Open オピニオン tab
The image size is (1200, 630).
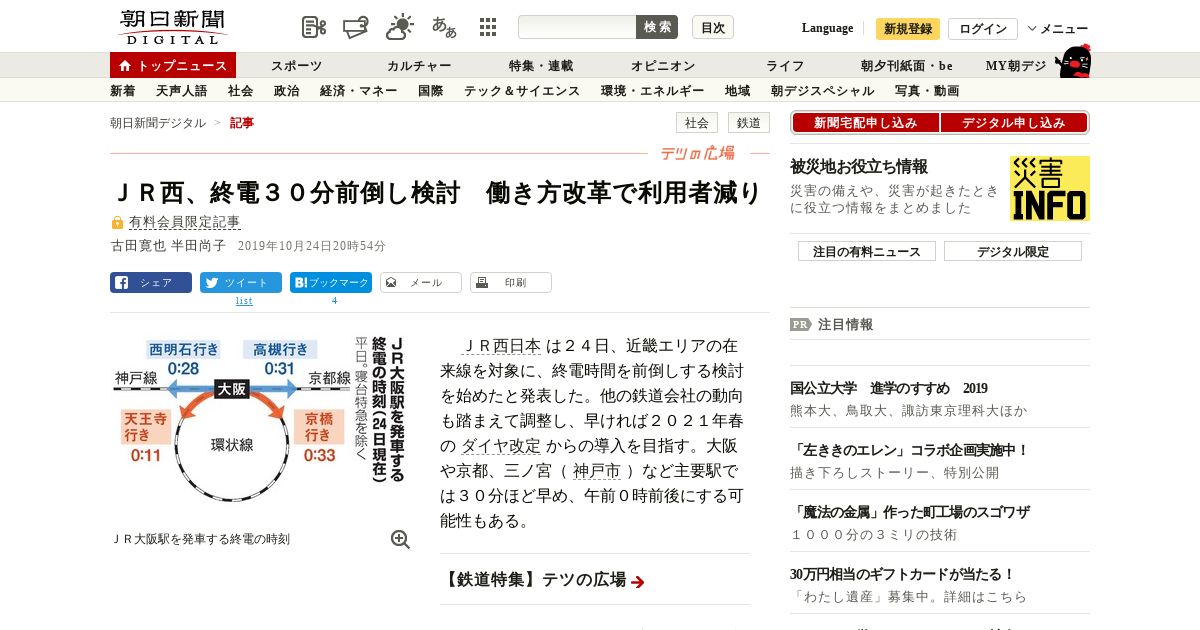(x=663, y=65)
